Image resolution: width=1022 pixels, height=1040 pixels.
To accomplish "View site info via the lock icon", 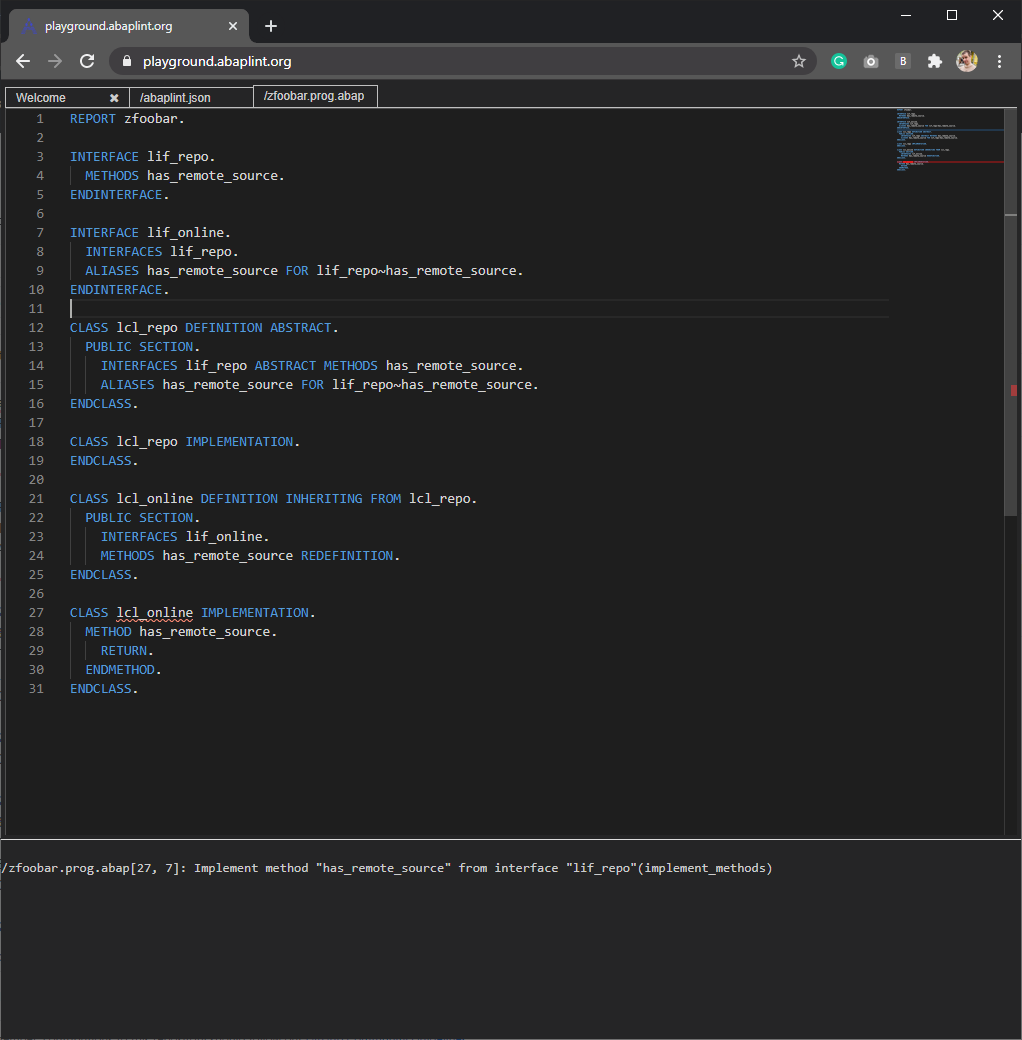I will pos(126,61).
